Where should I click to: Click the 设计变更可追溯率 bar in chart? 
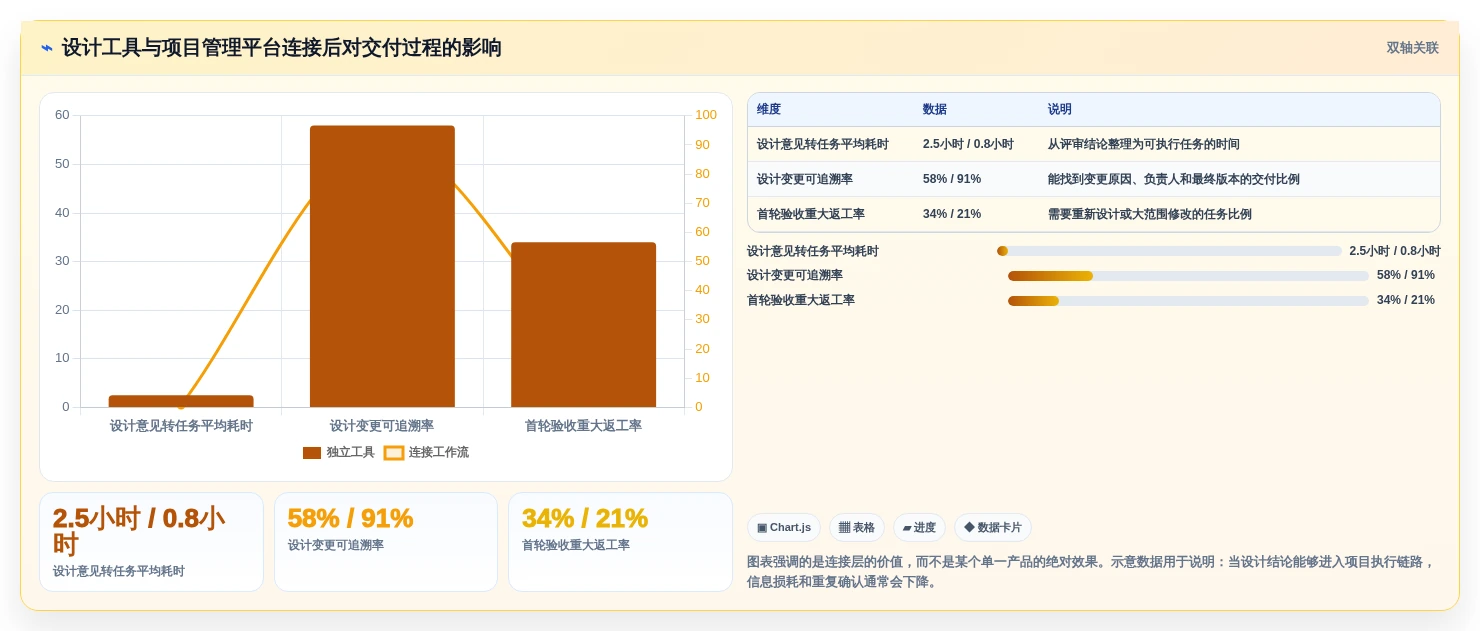382,266
